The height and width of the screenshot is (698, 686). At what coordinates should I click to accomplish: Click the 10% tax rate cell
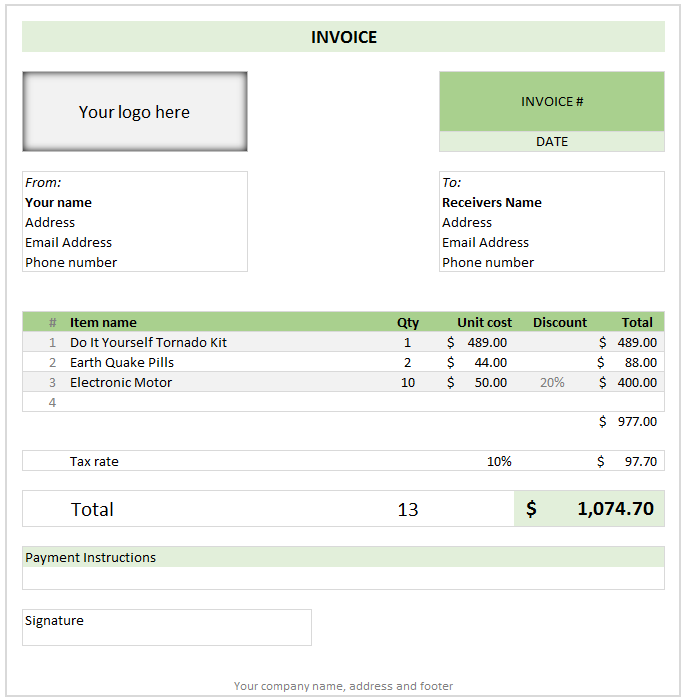point(499,461)
